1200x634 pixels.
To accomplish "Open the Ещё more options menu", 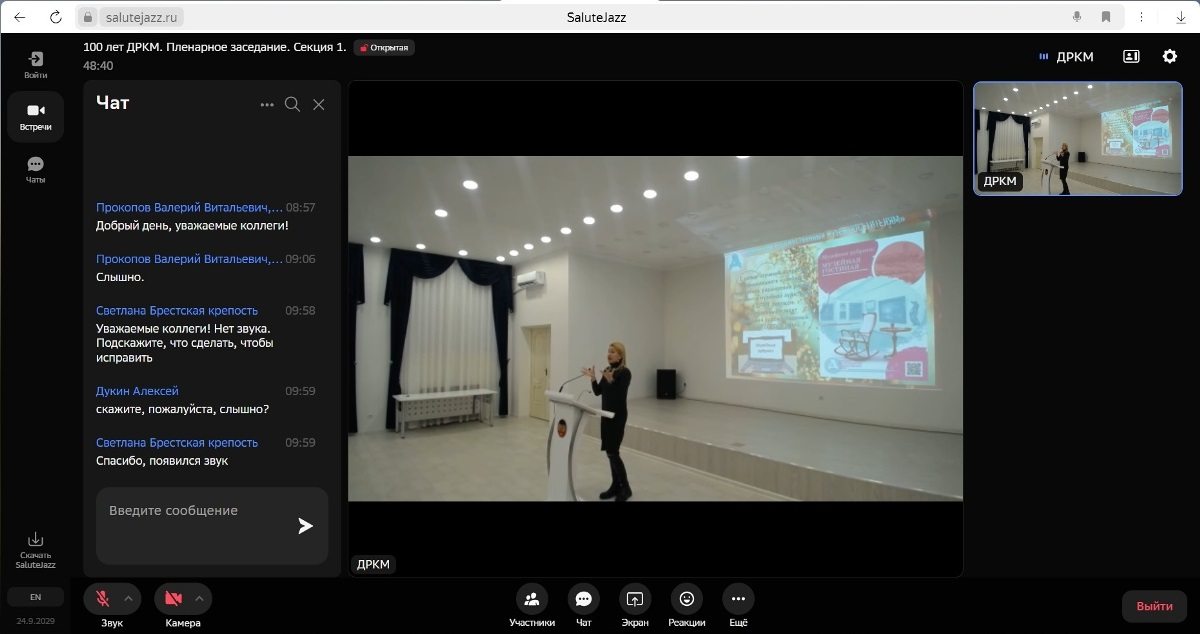I will point(738,599).
